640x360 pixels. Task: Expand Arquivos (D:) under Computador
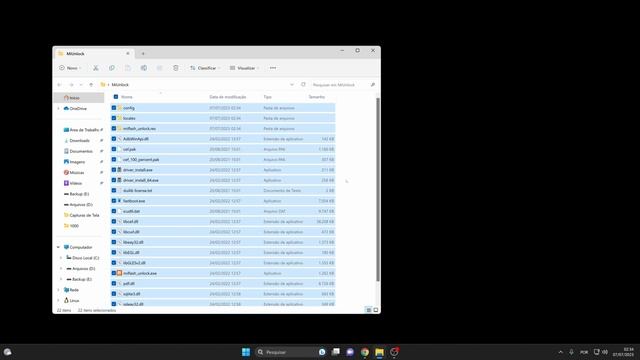point(61,269)
